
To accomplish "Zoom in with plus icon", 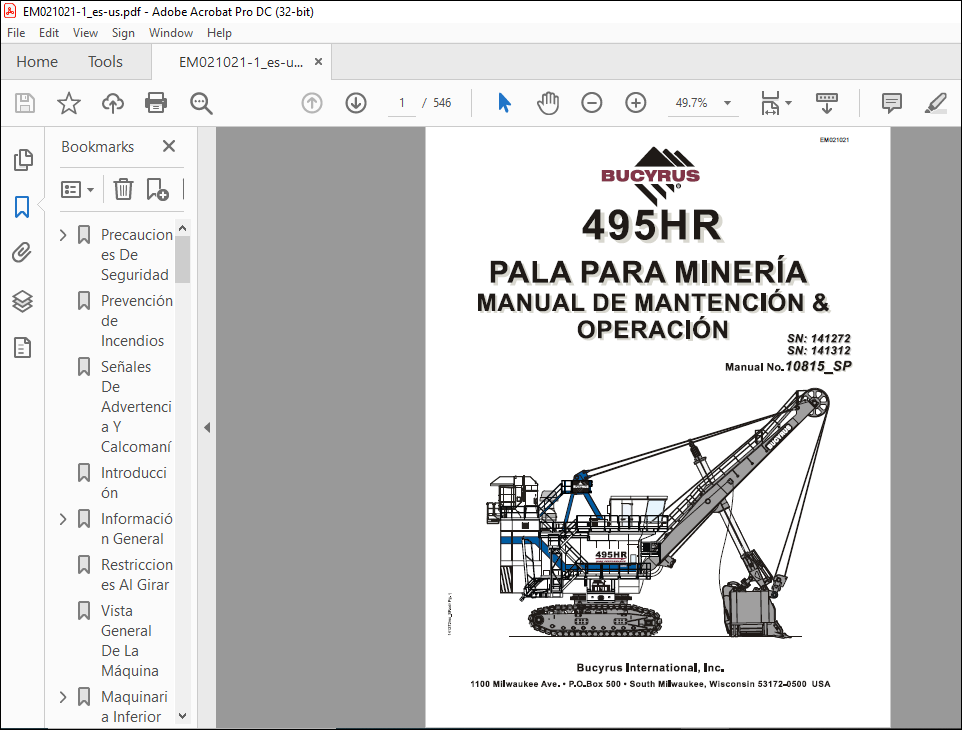I will point(636,103).
